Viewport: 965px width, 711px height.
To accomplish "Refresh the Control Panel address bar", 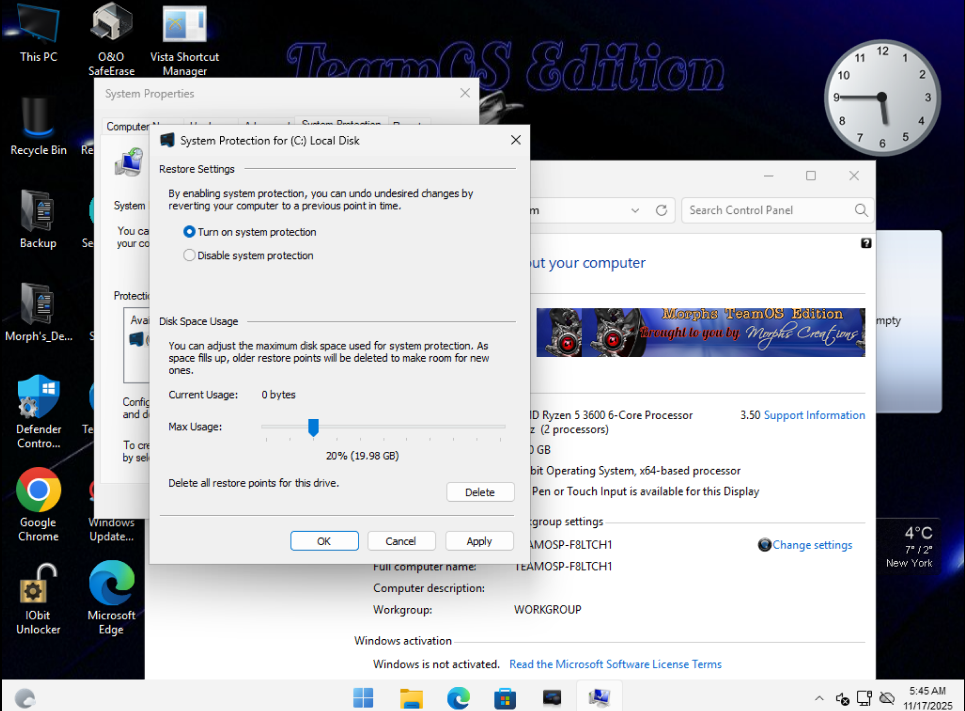I will coord(661,211).
